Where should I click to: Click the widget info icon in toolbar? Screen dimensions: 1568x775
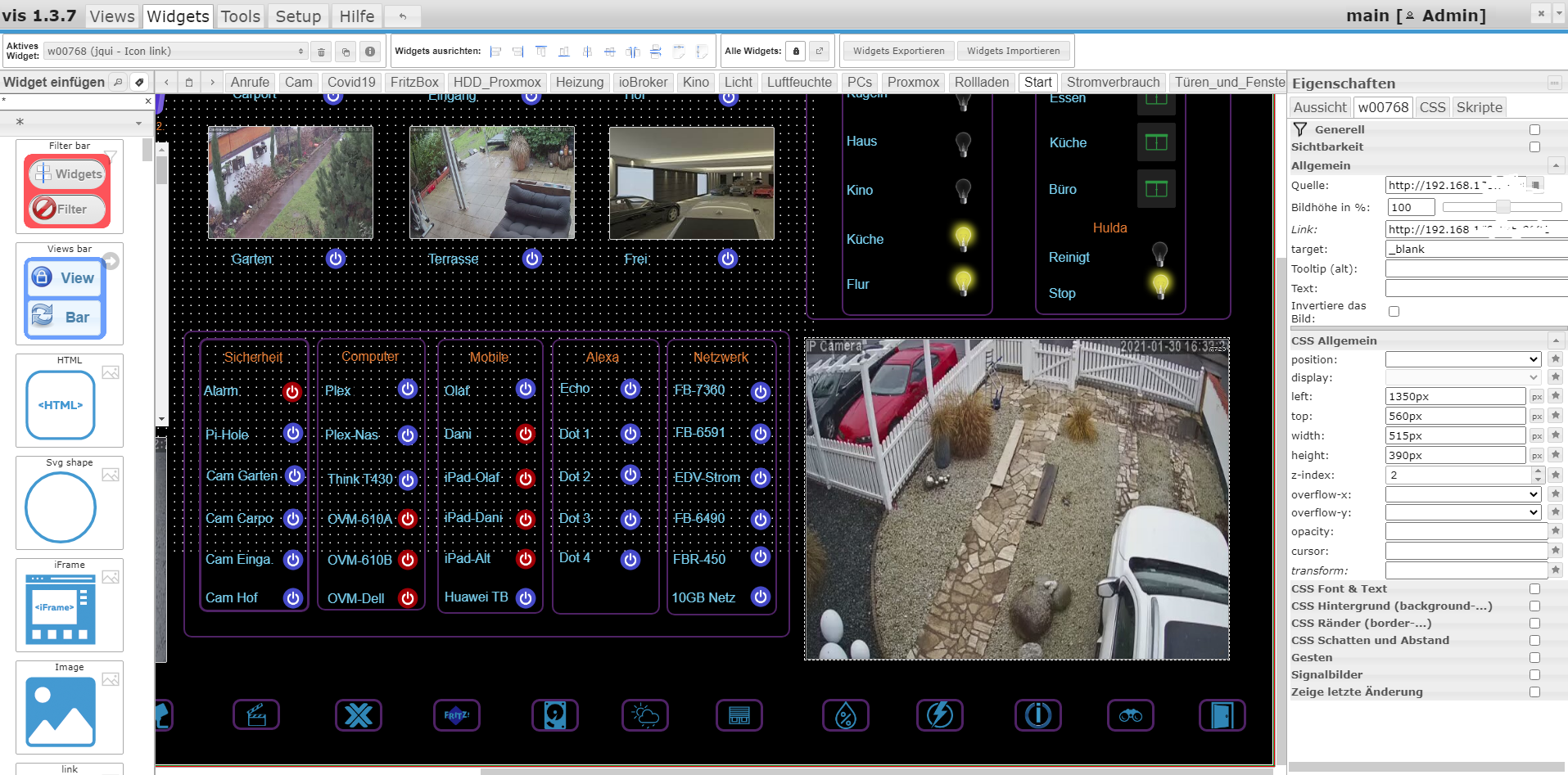coord(370,52)
